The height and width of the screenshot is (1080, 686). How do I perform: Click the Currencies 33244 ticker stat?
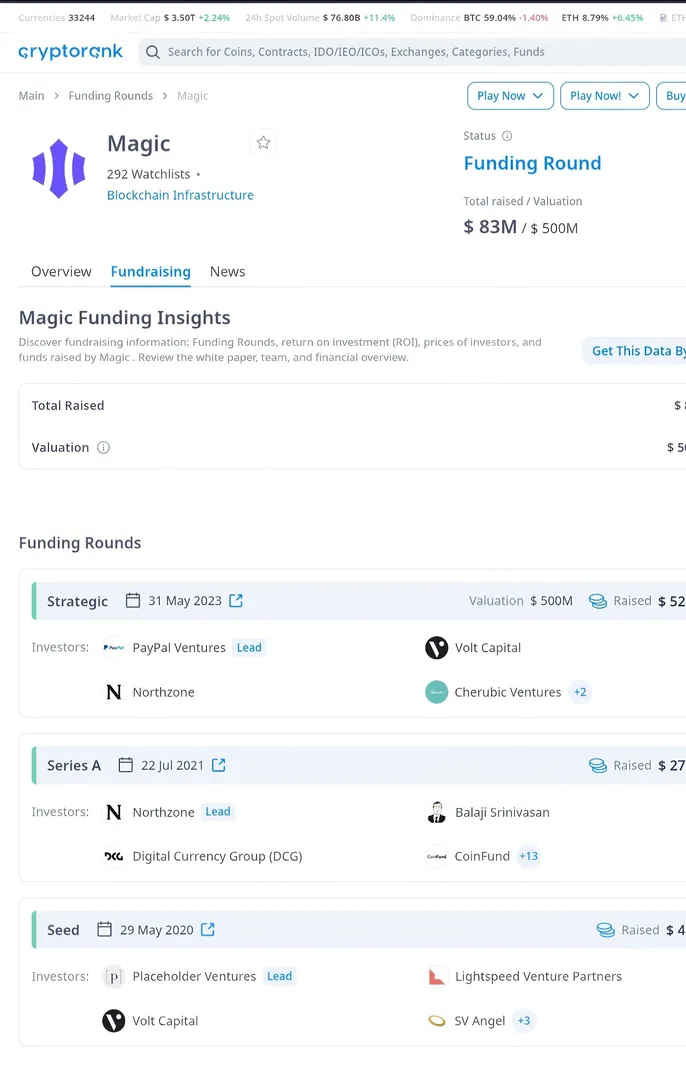pyautogui.click(x=56, y=18)
